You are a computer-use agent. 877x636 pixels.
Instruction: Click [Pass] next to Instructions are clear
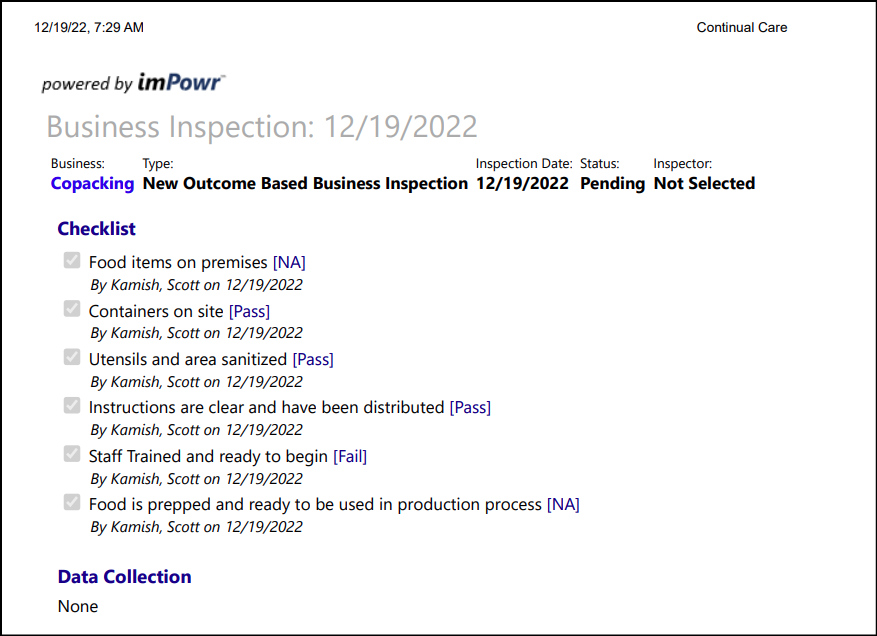(470, 407)
